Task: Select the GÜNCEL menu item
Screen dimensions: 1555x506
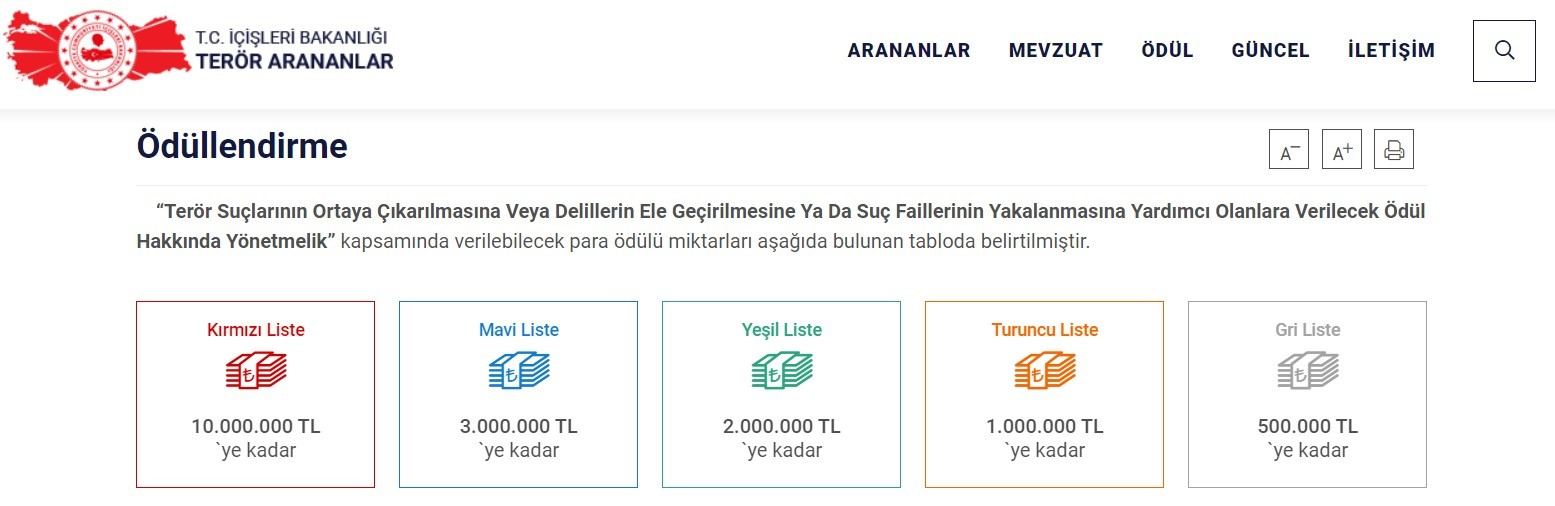Action: pos(1270,51)
